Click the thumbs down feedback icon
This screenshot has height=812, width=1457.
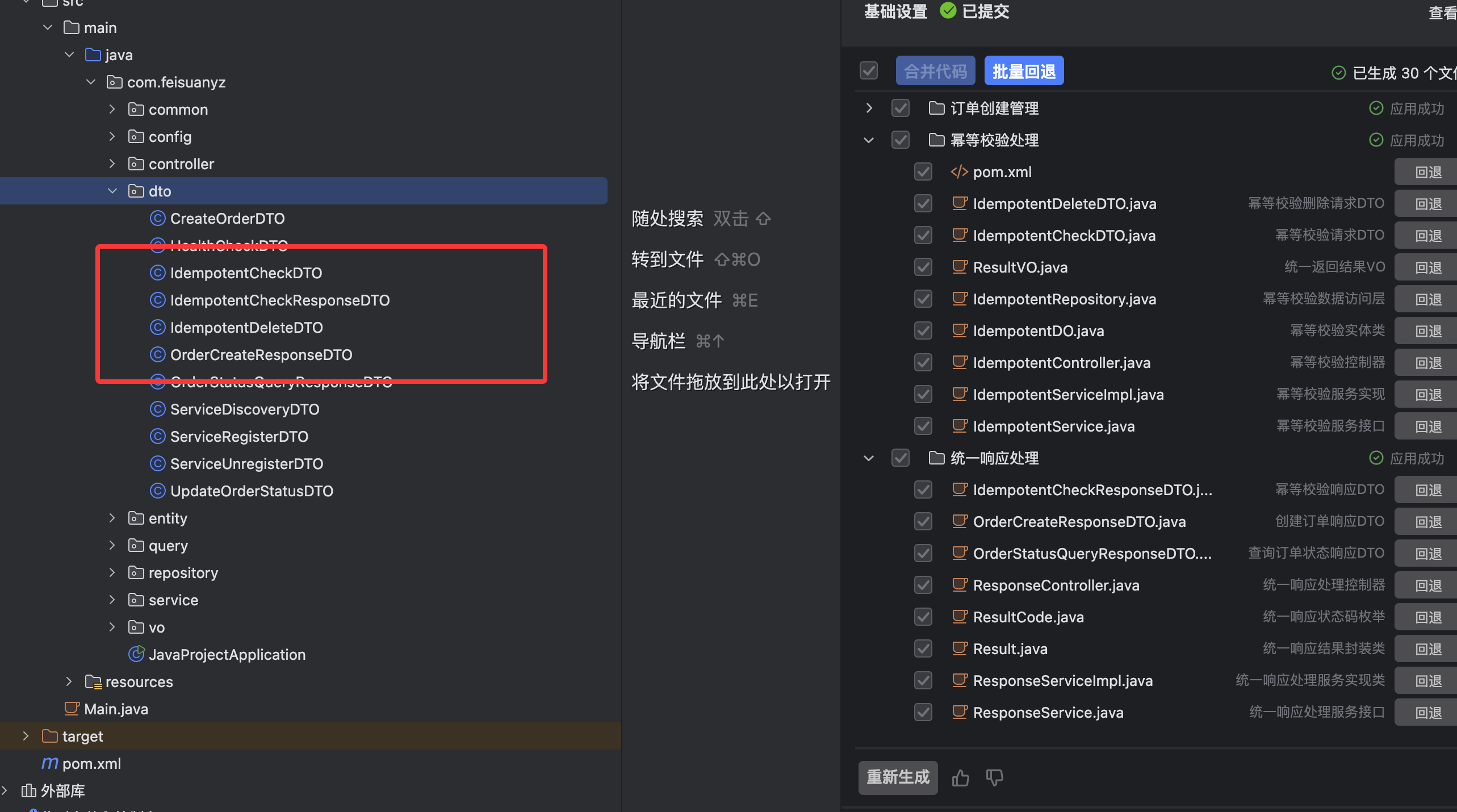click(x=994, y=777)
